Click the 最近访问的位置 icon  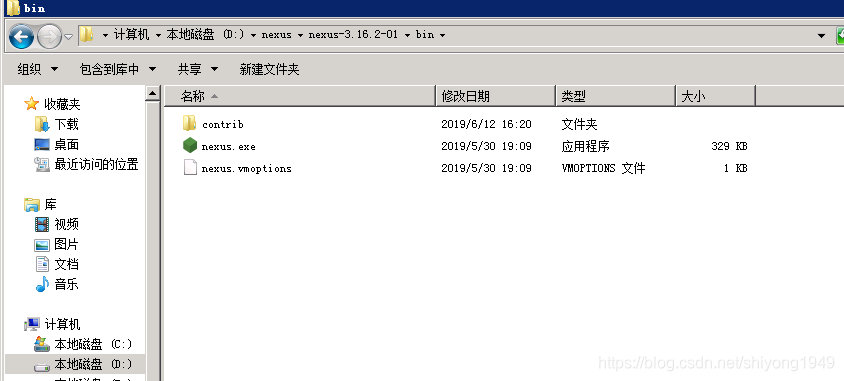(42, 164)
